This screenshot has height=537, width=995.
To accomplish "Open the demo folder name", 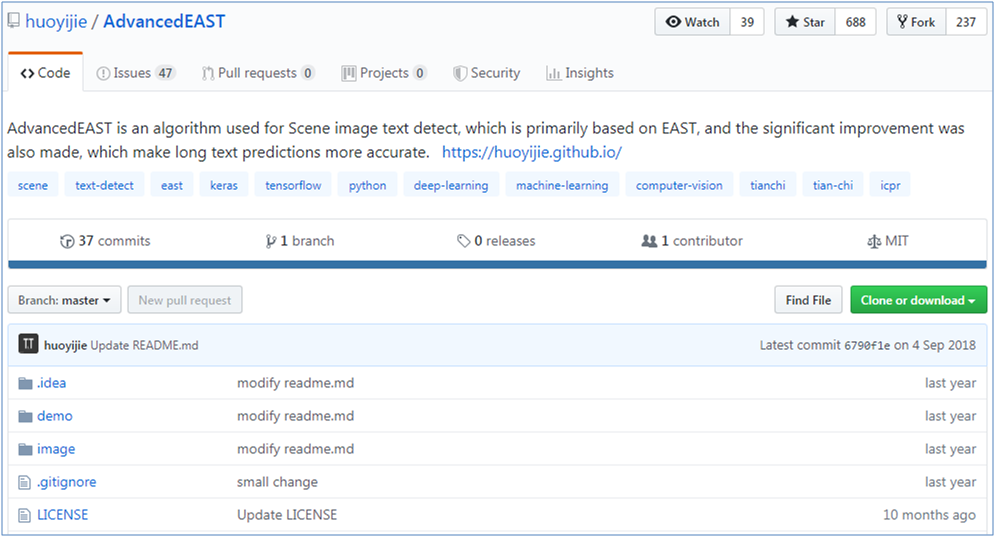I will coord(55,416).
